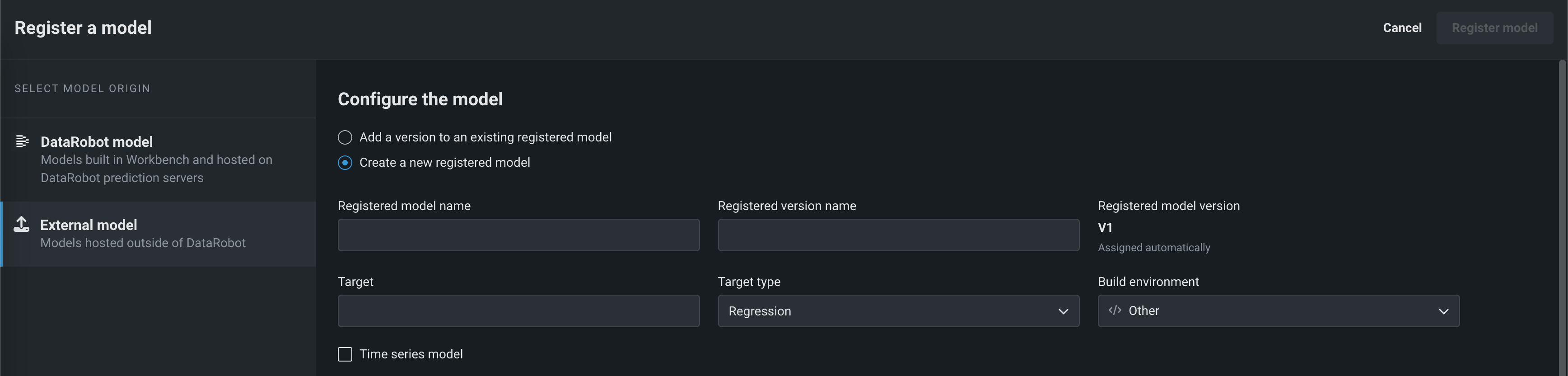
Task: Click the Register model button
Action: click(1494, 28)
